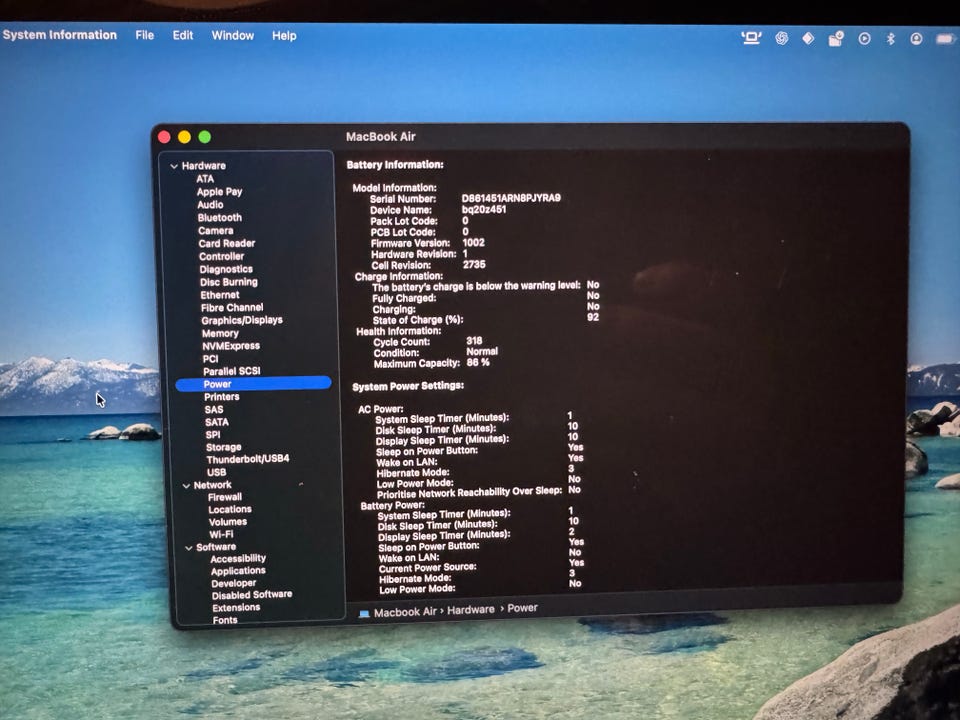
Task: Select Extensions under Software
Action: [236, 608]
